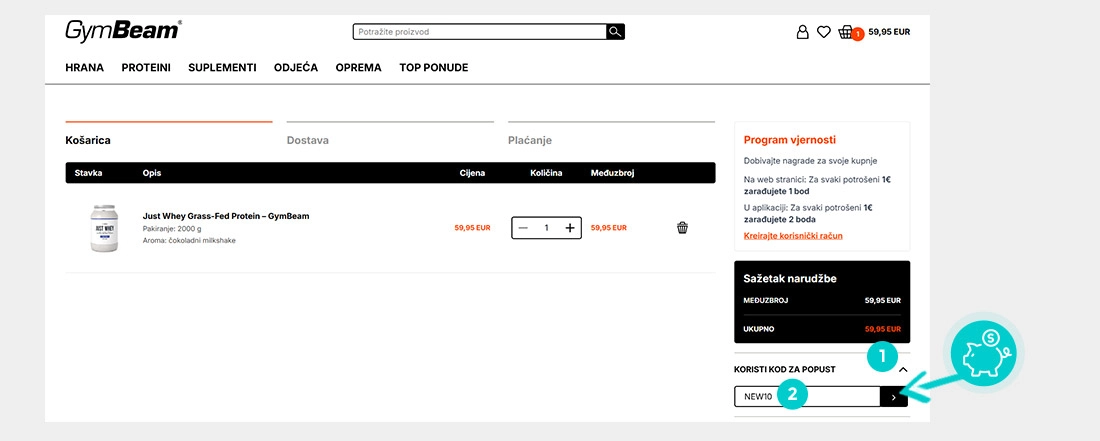Image resolution: width=1100 pixels, height=441 pixels.
Task: Open the TOP PONUDE menu
Action: click(x=433, y=68)
